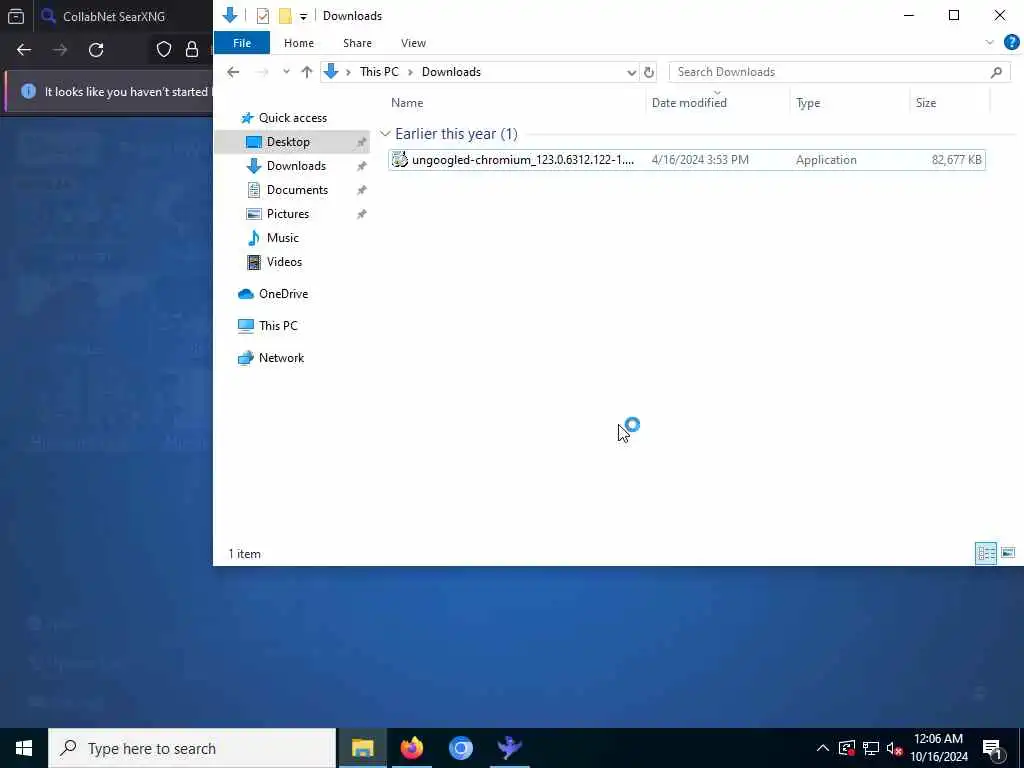Viewport: 1024px width, 768px height.
Task: Open Customize Quick Access Toolbar dropdown
Action: pyautogui.click(x=303, y=16)
